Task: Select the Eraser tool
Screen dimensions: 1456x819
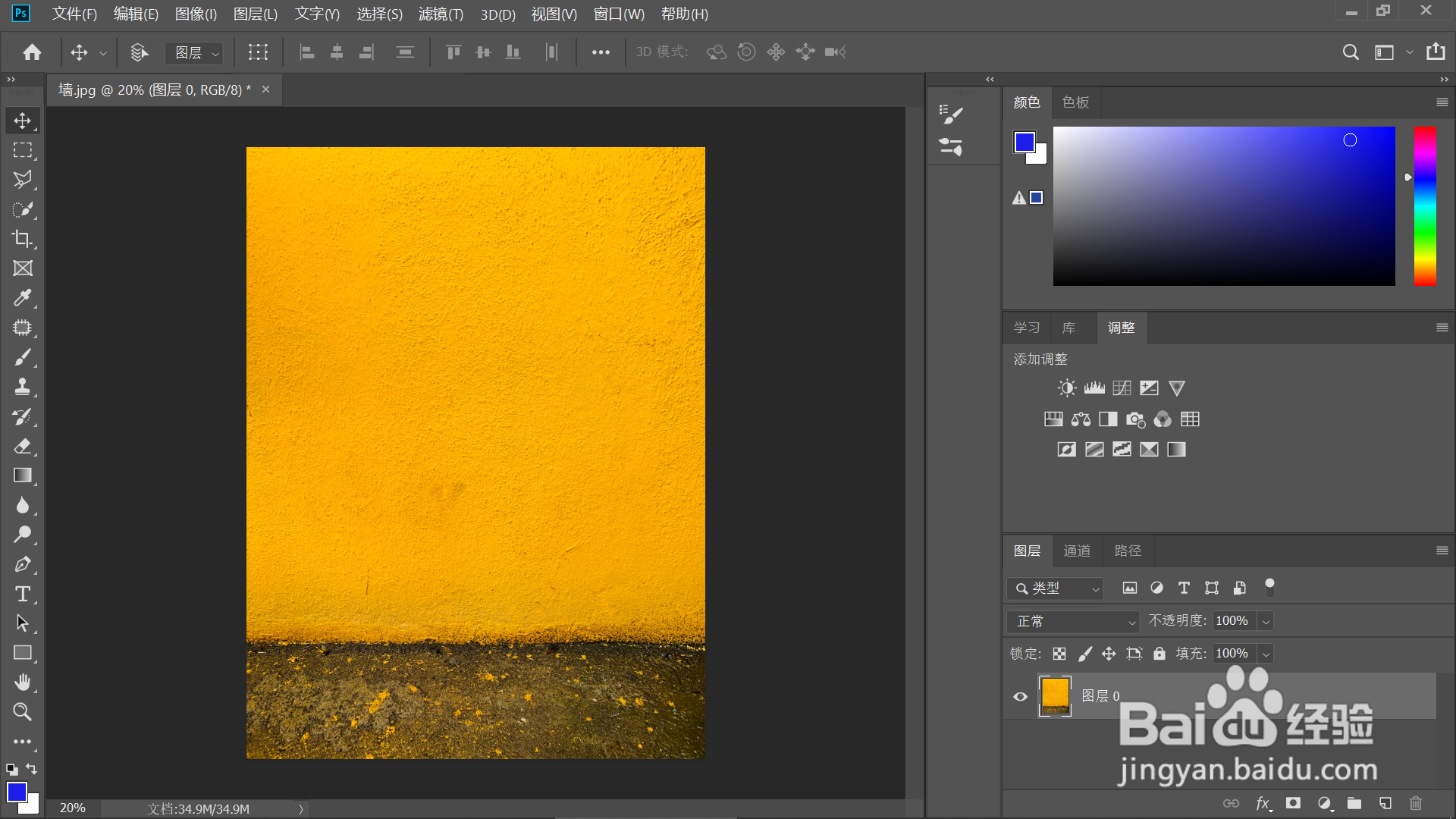Action: pyautogui.click(x=22, y=446)
